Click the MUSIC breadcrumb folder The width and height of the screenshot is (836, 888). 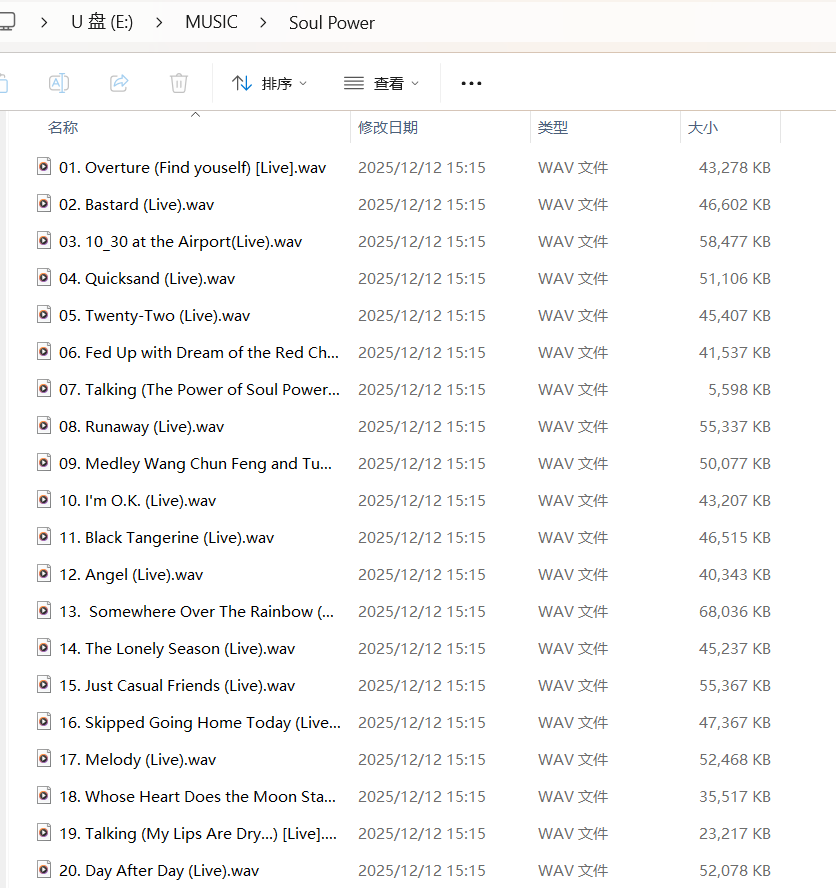(211, 22)
